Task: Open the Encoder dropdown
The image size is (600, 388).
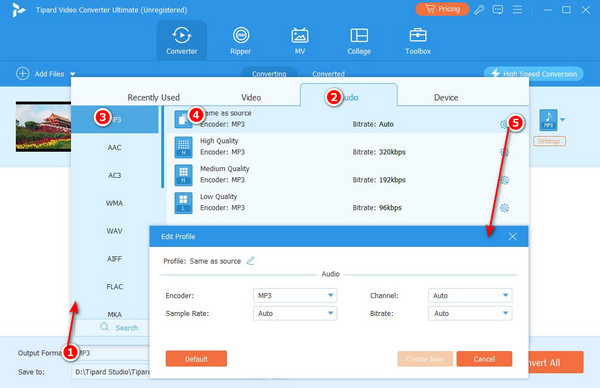Action: pos(295,295)
